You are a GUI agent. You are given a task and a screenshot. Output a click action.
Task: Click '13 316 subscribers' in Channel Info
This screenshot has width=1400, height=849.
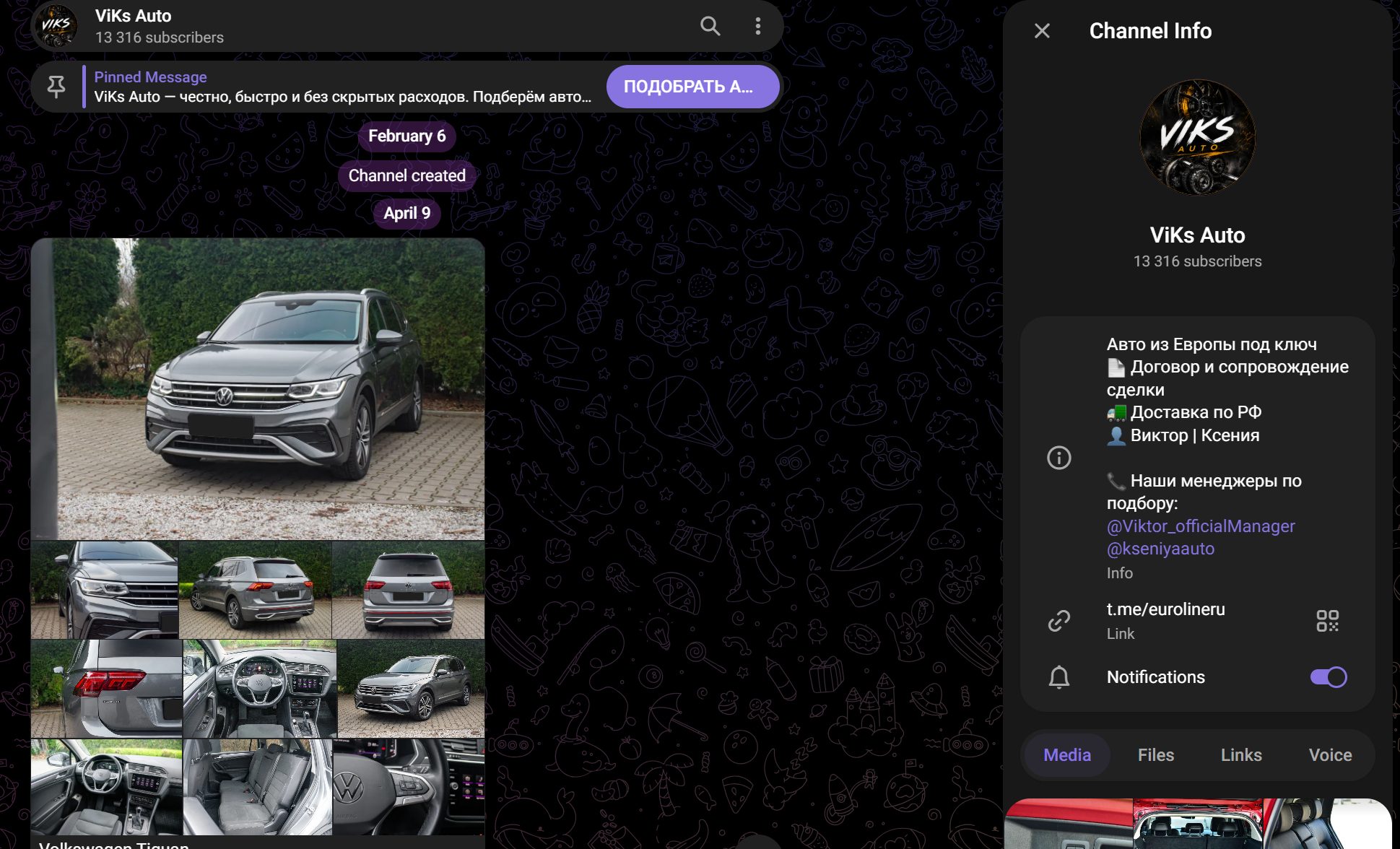[x=1197, y=261]
